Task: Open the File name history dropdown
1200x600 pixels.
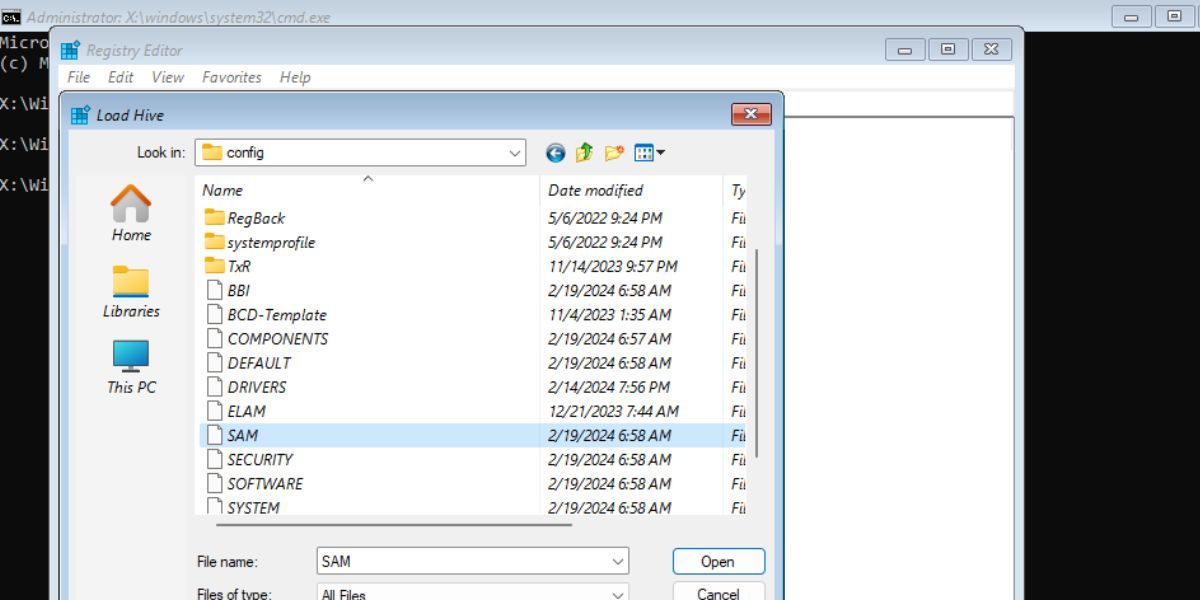Action: coord(616,561)
